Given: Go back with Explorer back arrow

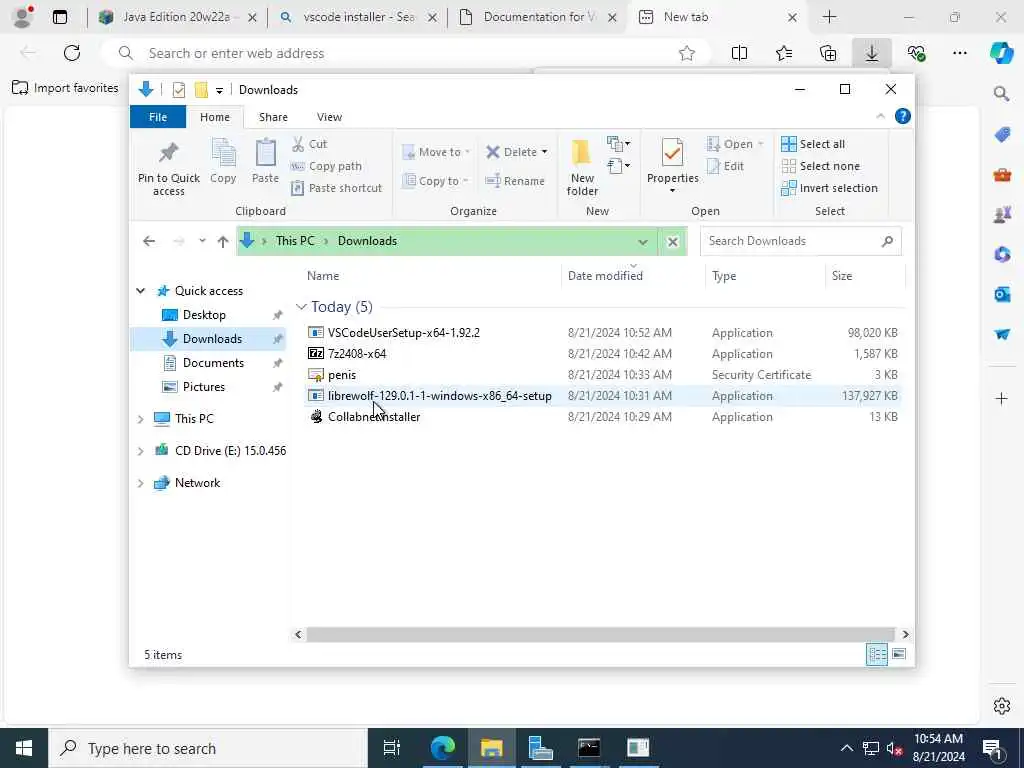Looking at the screenshot, I should [149, 241].
